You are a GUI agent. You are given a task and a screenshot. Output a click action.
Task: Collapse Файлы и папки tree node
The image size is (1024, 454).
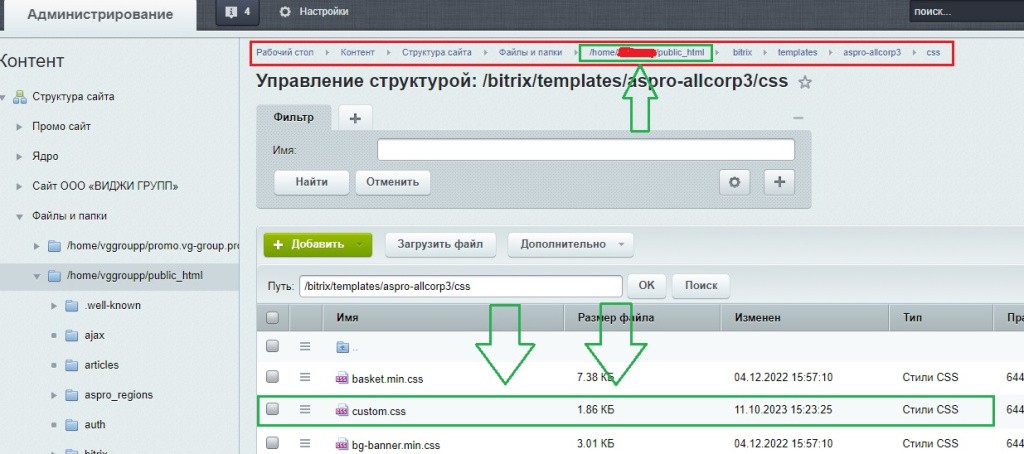point(20,216)
